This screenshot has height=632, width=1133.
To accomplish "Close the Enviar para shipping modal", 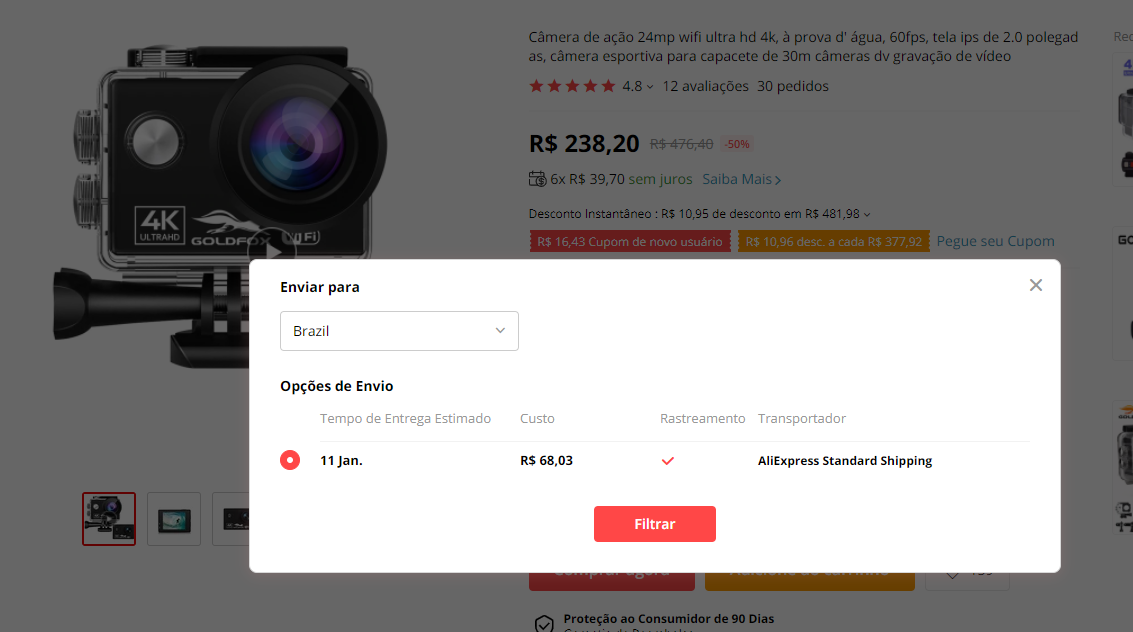I will click(1035, 284).
